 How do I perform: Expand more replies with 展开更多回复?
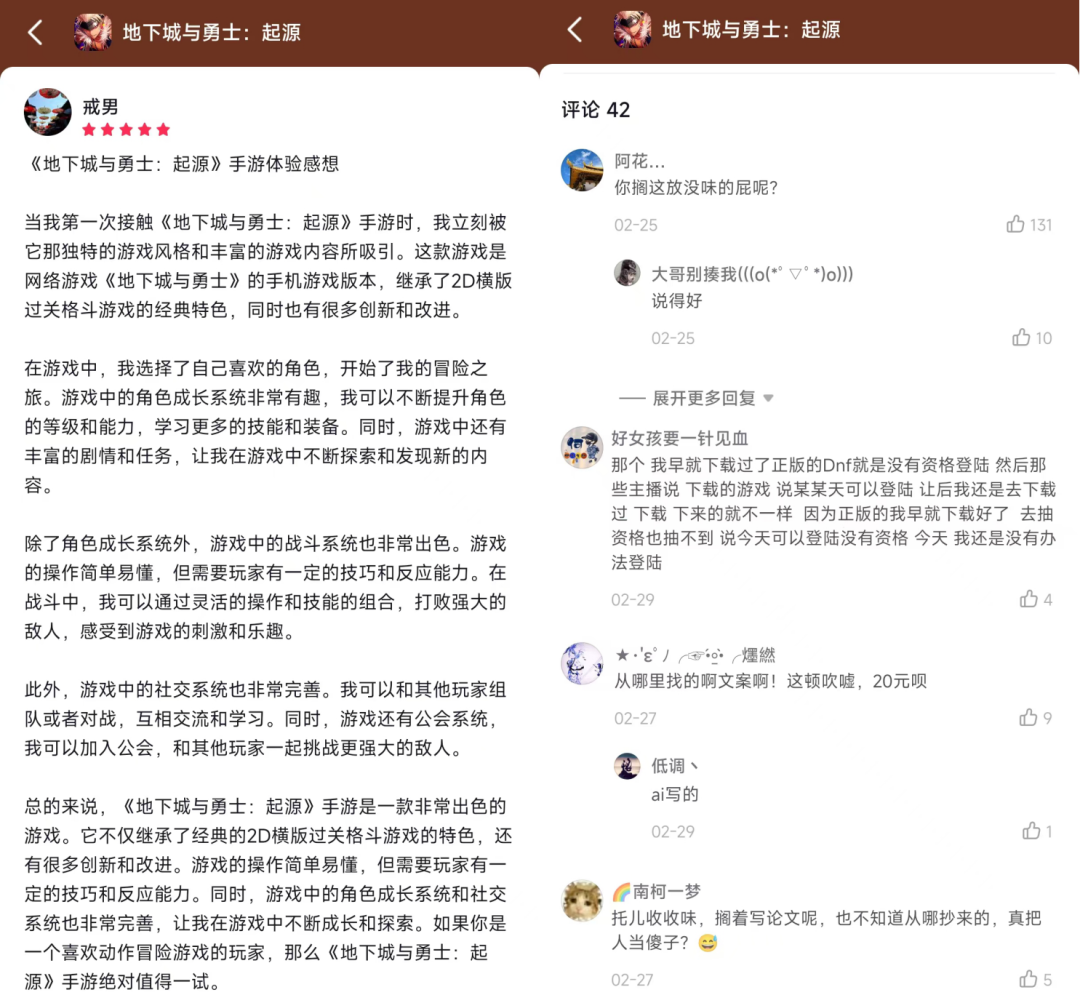click(x=696, y=398)
